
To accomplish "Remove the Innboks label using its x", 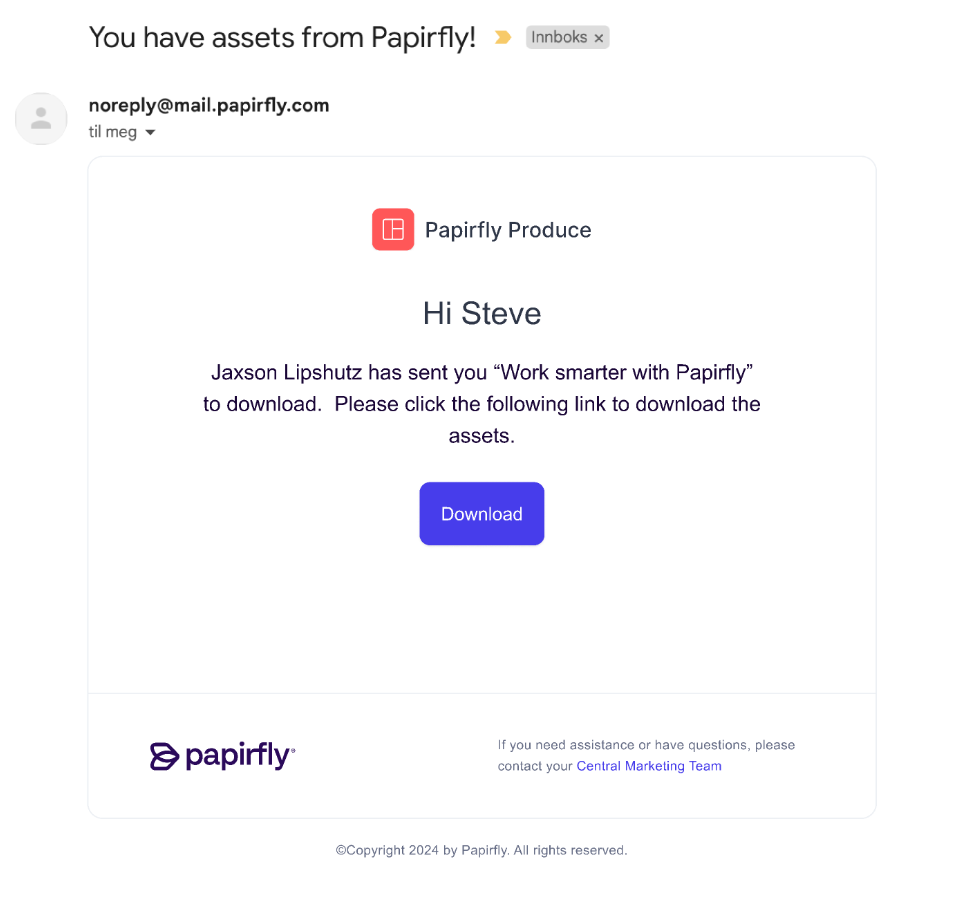I will [599, 38].
